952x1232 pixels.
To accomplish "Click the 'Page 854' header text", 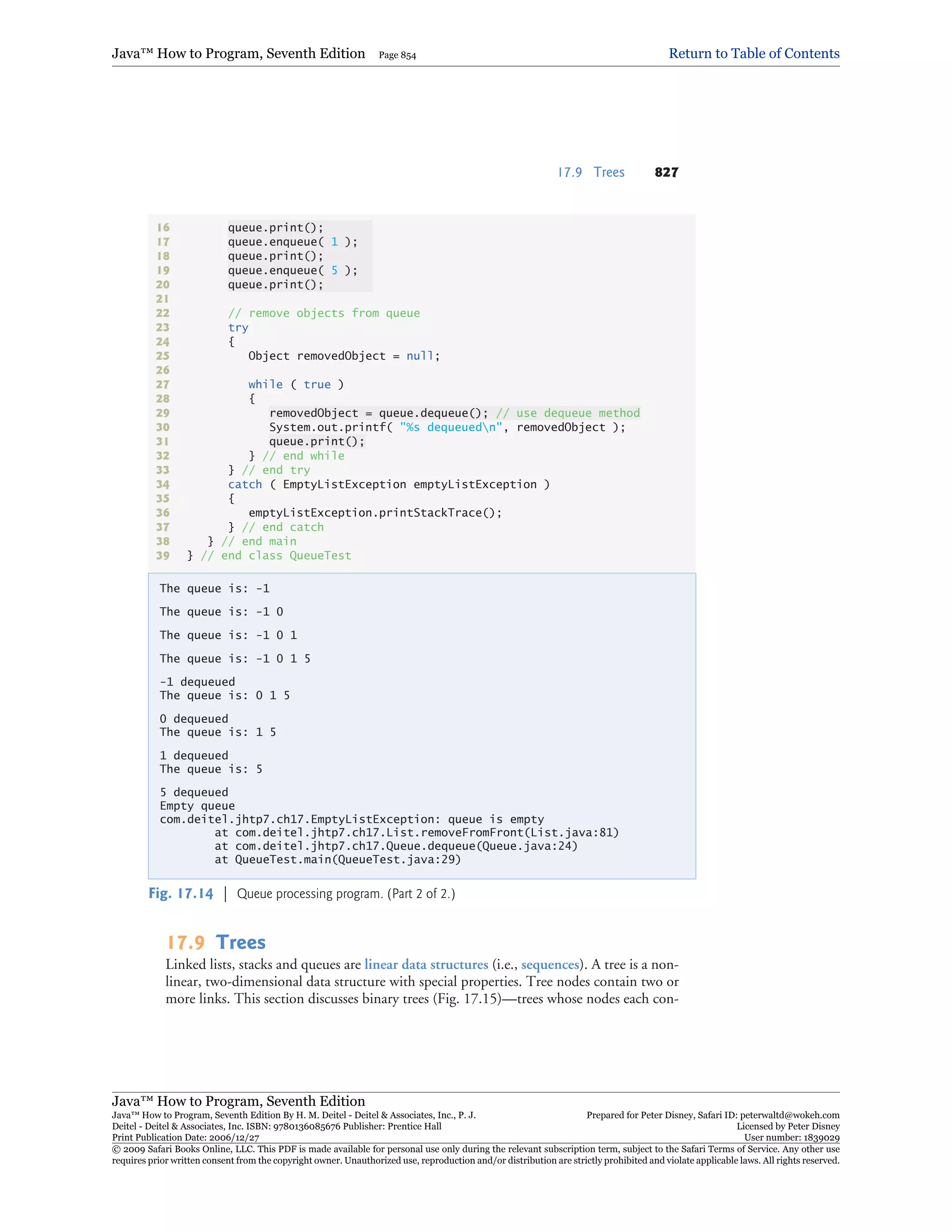I will 397,55.
